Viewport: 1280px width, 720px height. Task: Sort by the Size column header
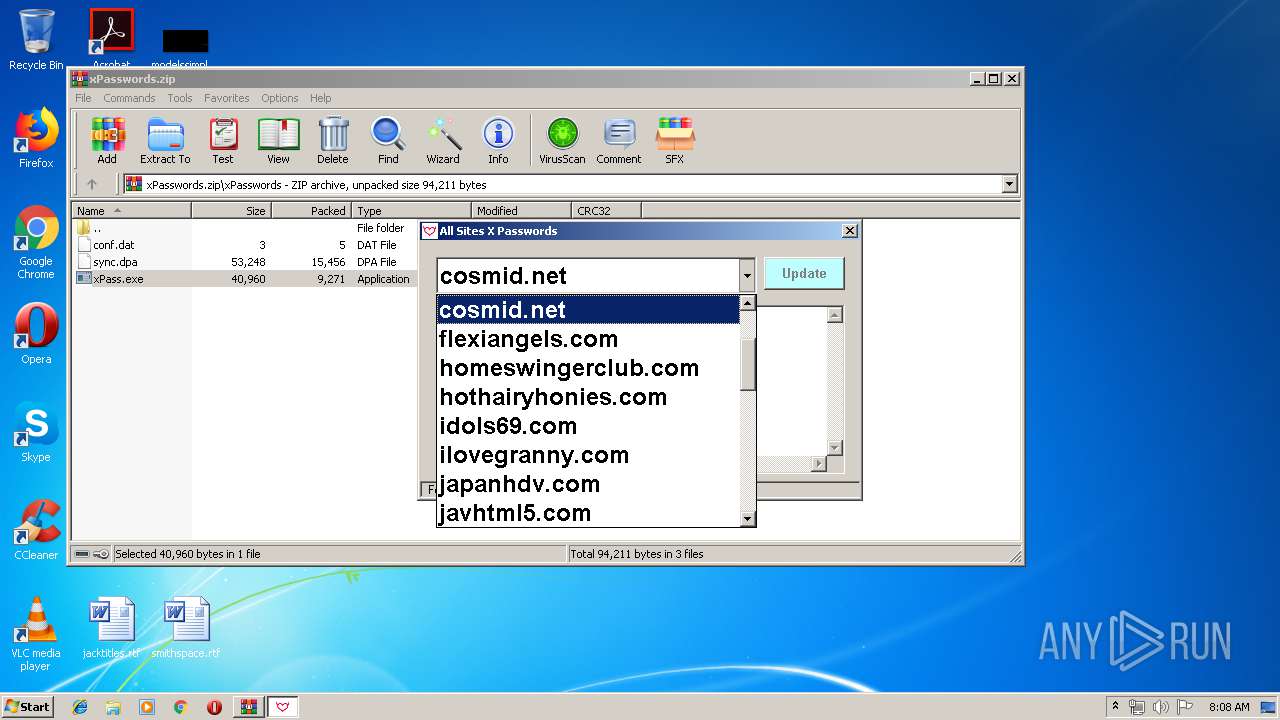[x=231, y=211]
